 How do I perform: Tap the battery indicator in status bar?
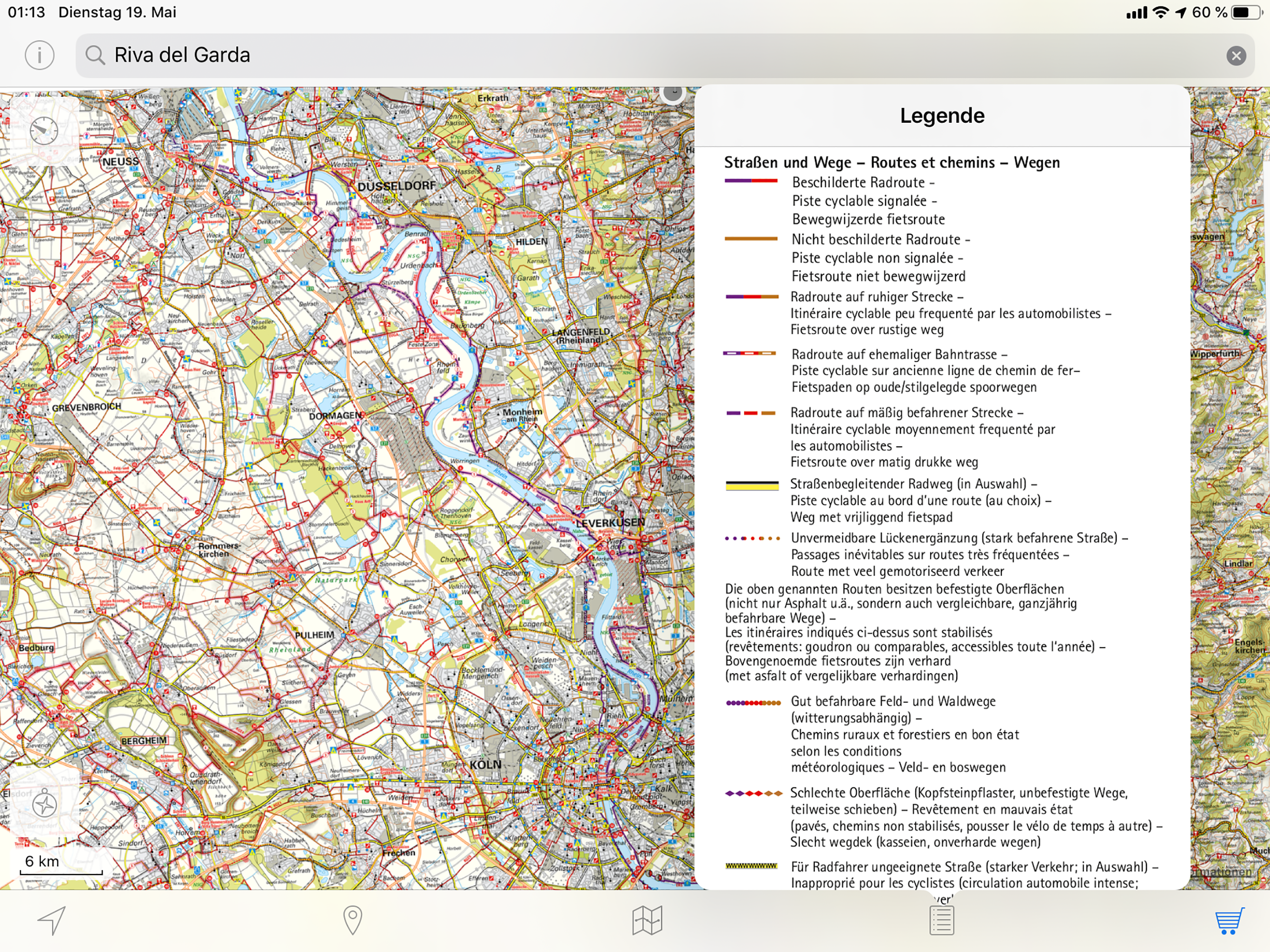point(1246,12)
